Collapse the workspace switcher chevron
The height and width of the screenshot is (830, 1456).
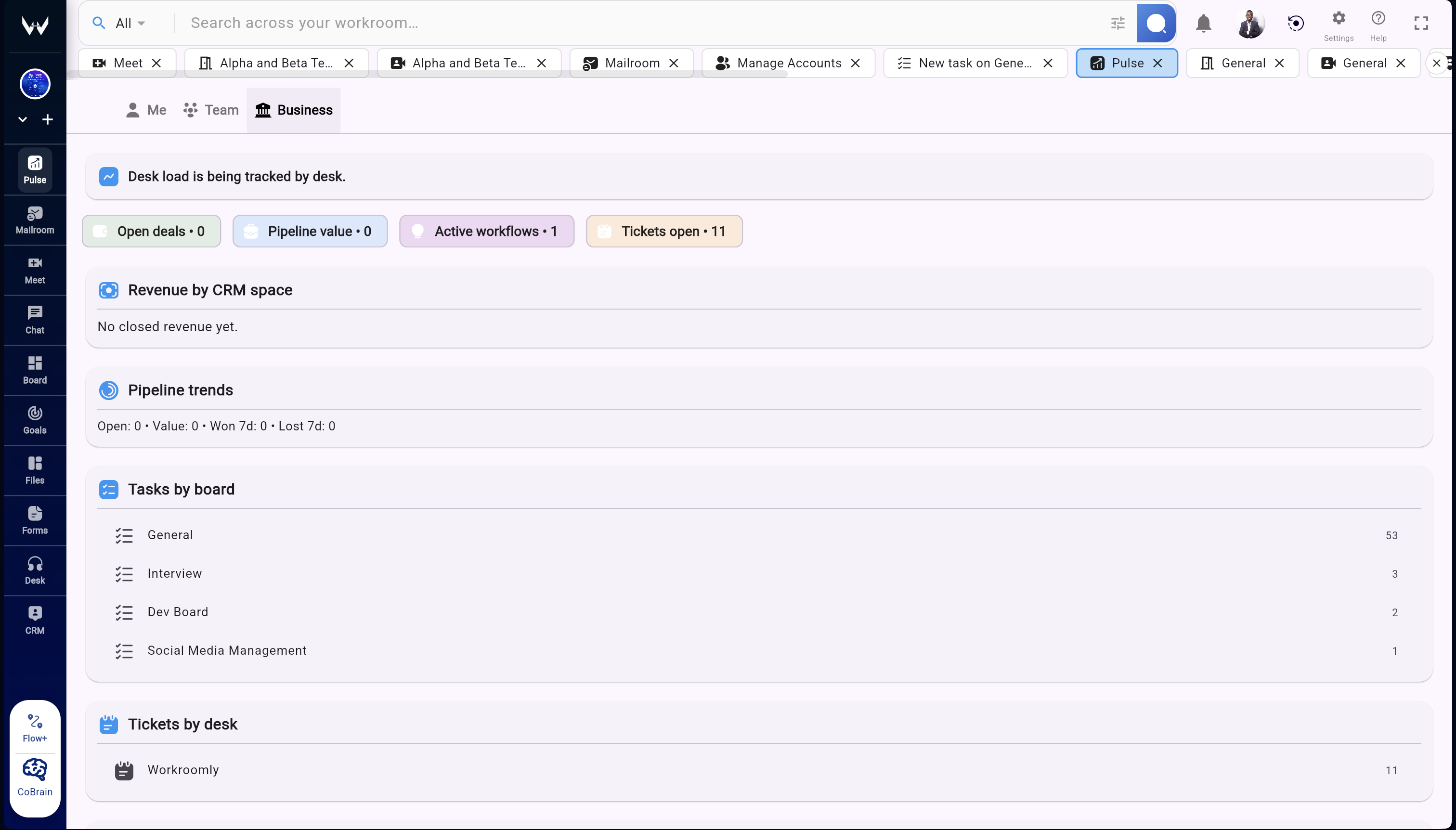pyautogui.click(x=22, y=119)
